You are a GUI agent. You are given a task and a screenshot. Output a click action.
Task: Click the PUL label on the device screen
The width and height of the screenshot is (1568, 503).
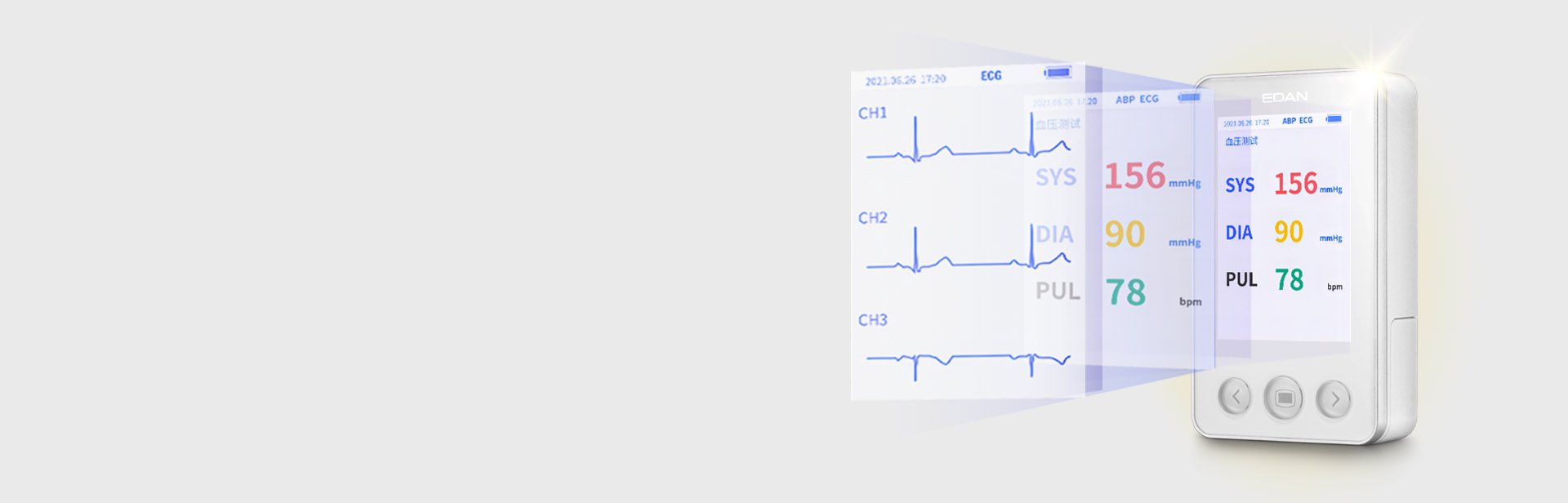pyautogui.click(x=1241, y=280)
